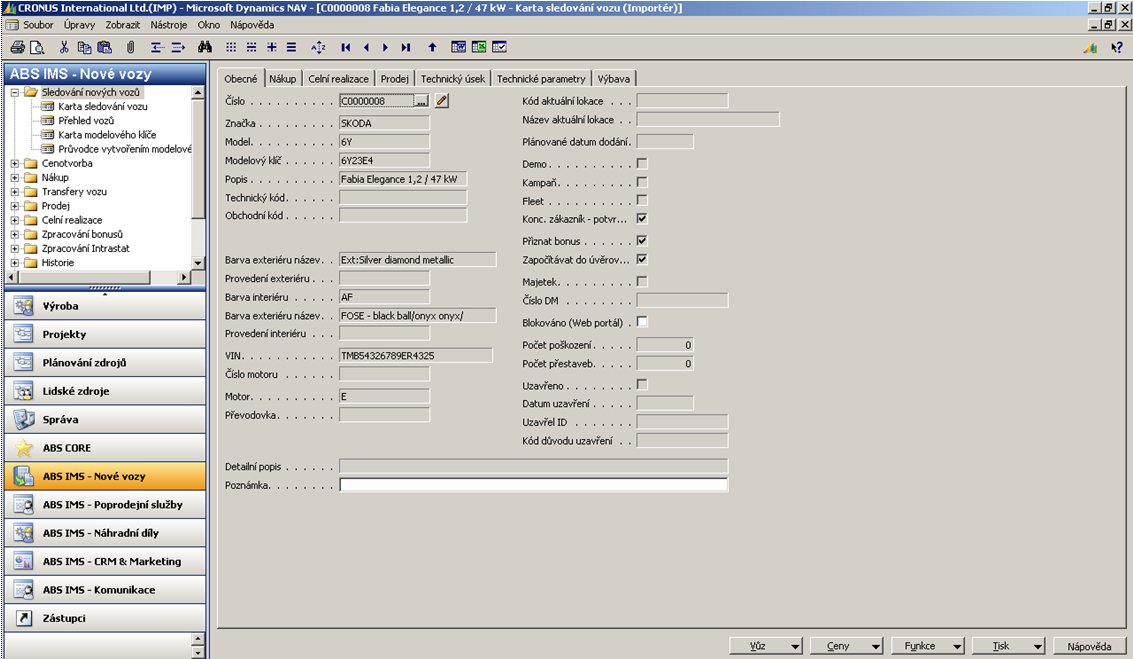
Task: Open the Vůz dropdown button menu
Action: coord(766,646)
